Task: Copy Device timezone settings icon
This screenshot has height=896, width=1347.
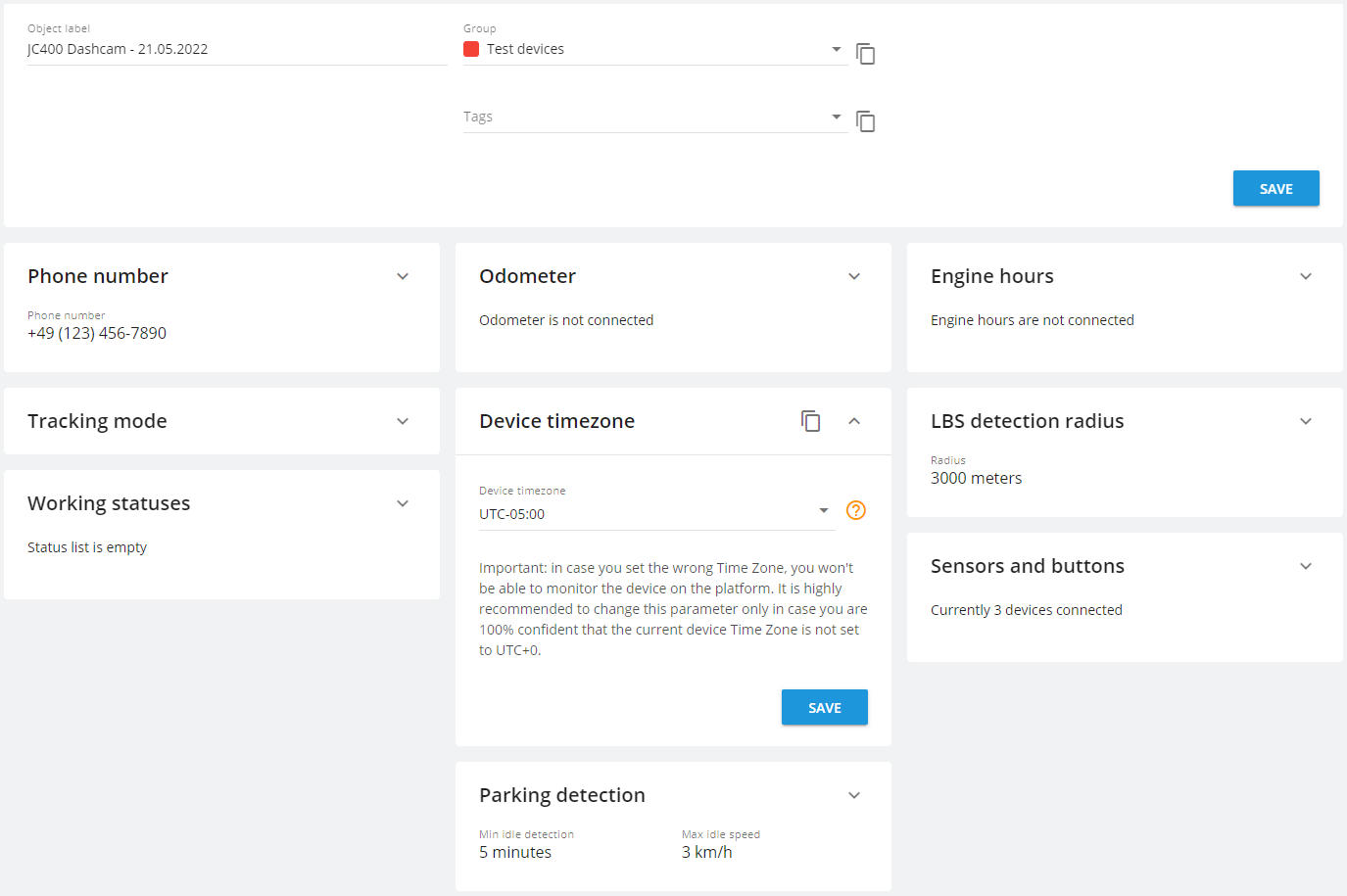Action: [x=810, y=421]
